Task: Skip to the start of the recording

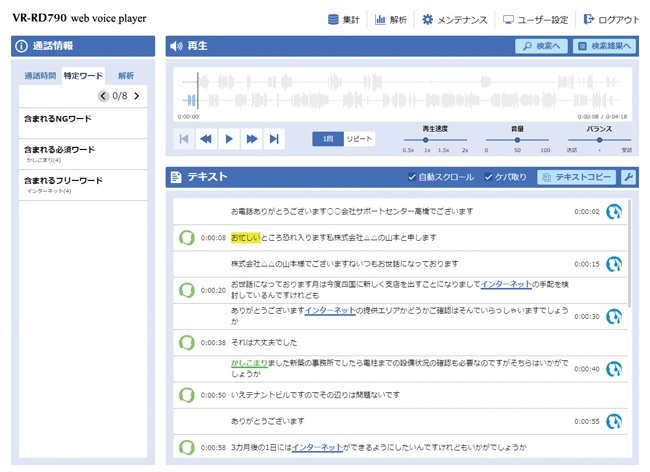Action: click(x=185, y=139)
